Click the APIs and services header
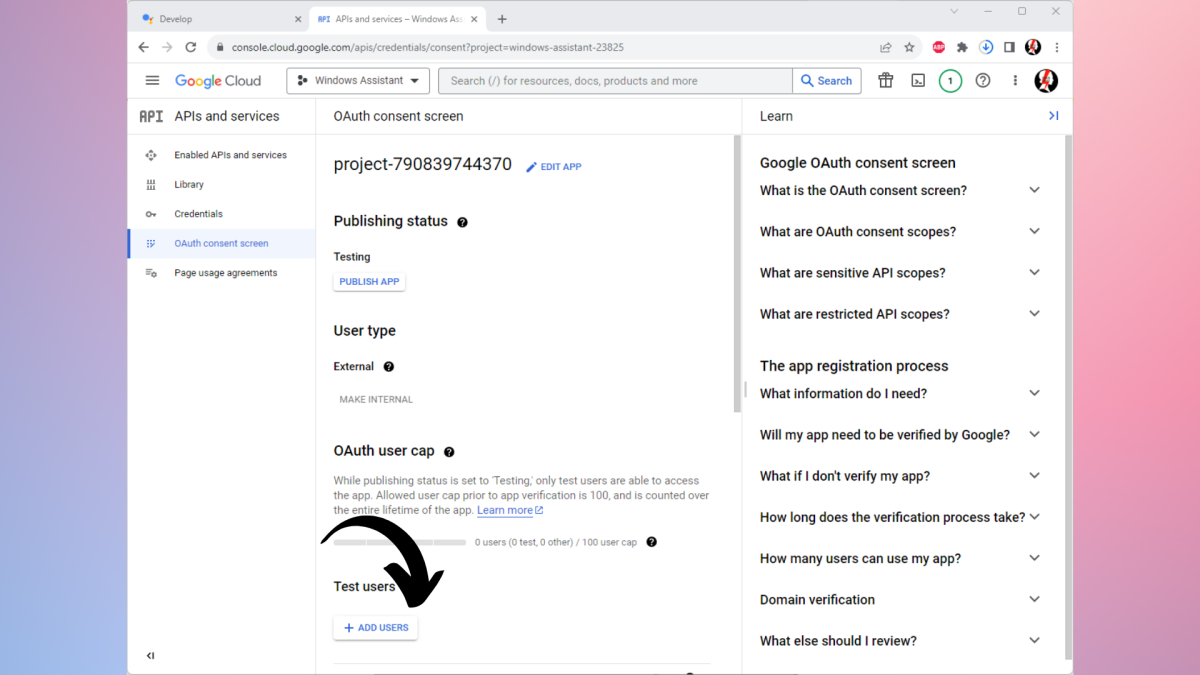 click(227, 116)
